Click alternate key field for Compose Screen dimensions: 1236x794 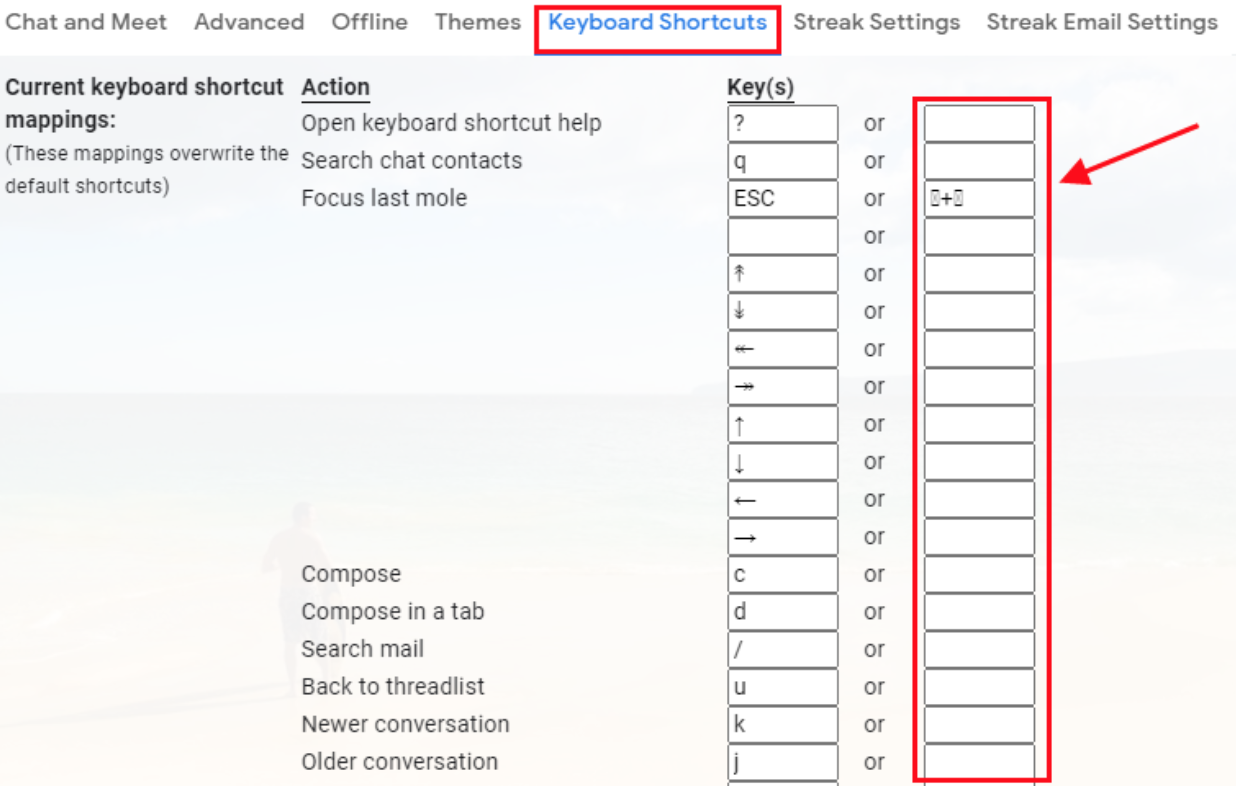tap(979, 575)
